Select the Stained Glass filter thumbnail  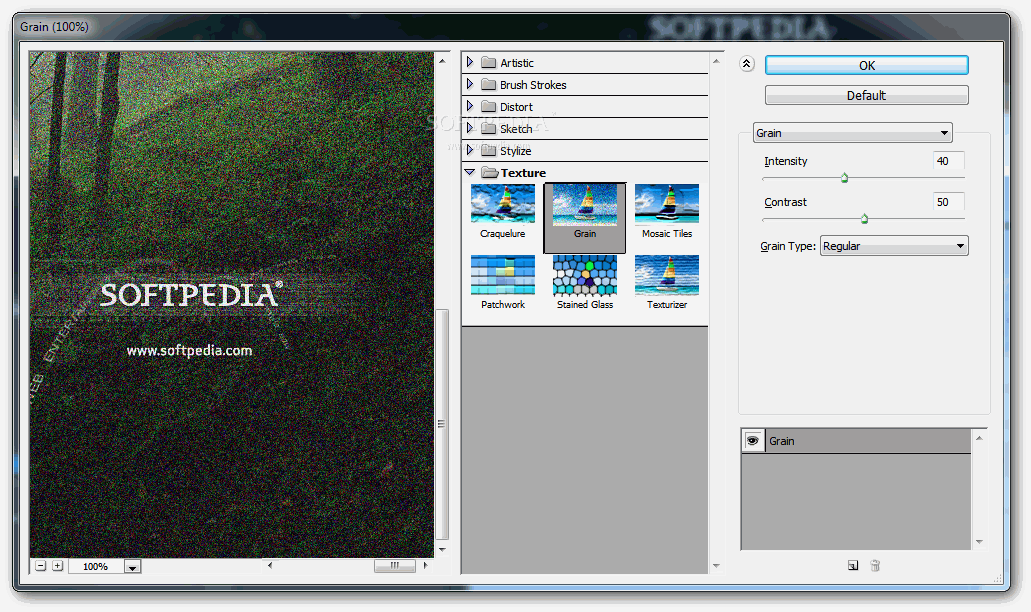coord(585,283)
